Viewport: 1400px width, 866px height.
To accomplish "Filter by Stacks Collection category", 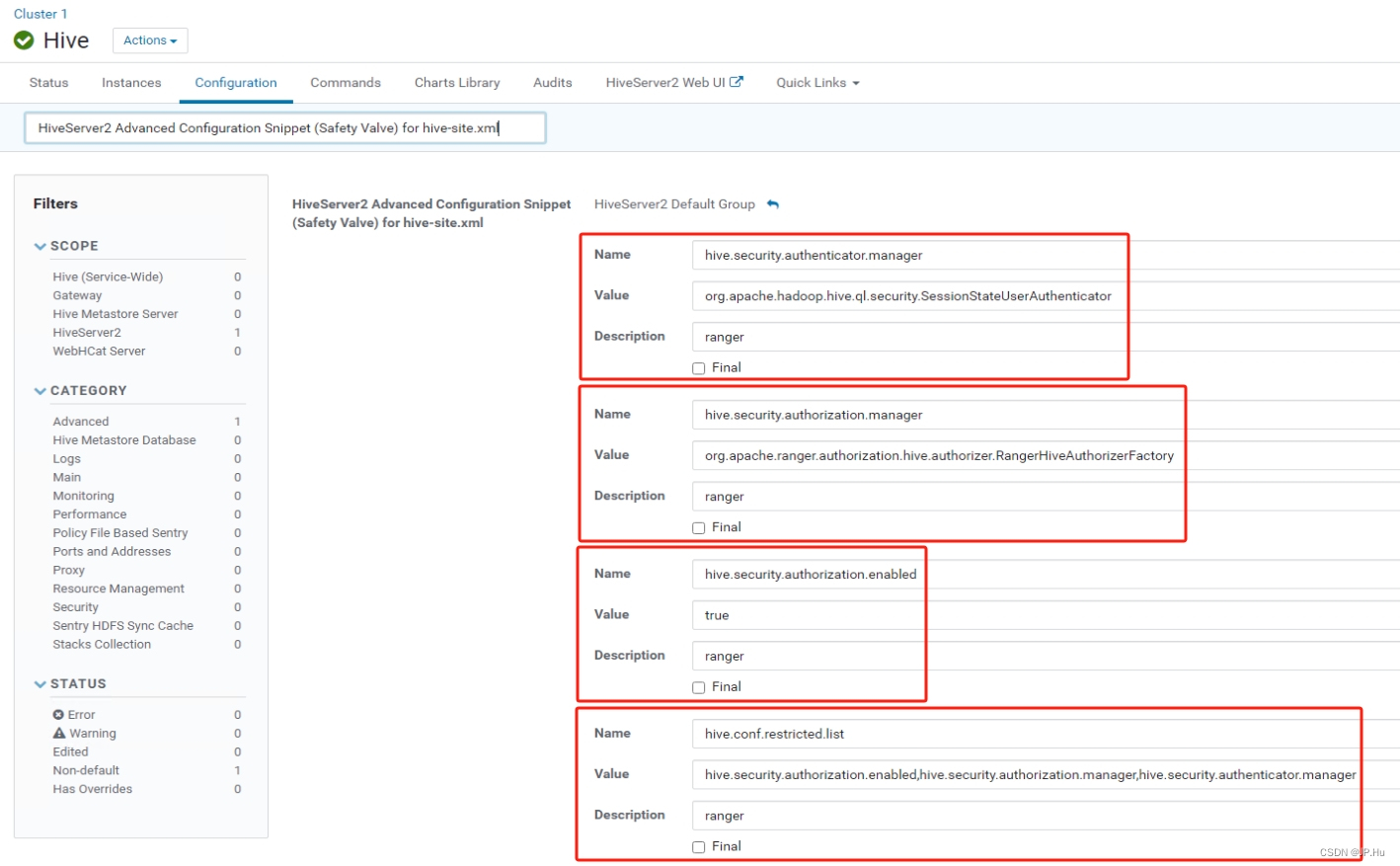I will (102, 645).
